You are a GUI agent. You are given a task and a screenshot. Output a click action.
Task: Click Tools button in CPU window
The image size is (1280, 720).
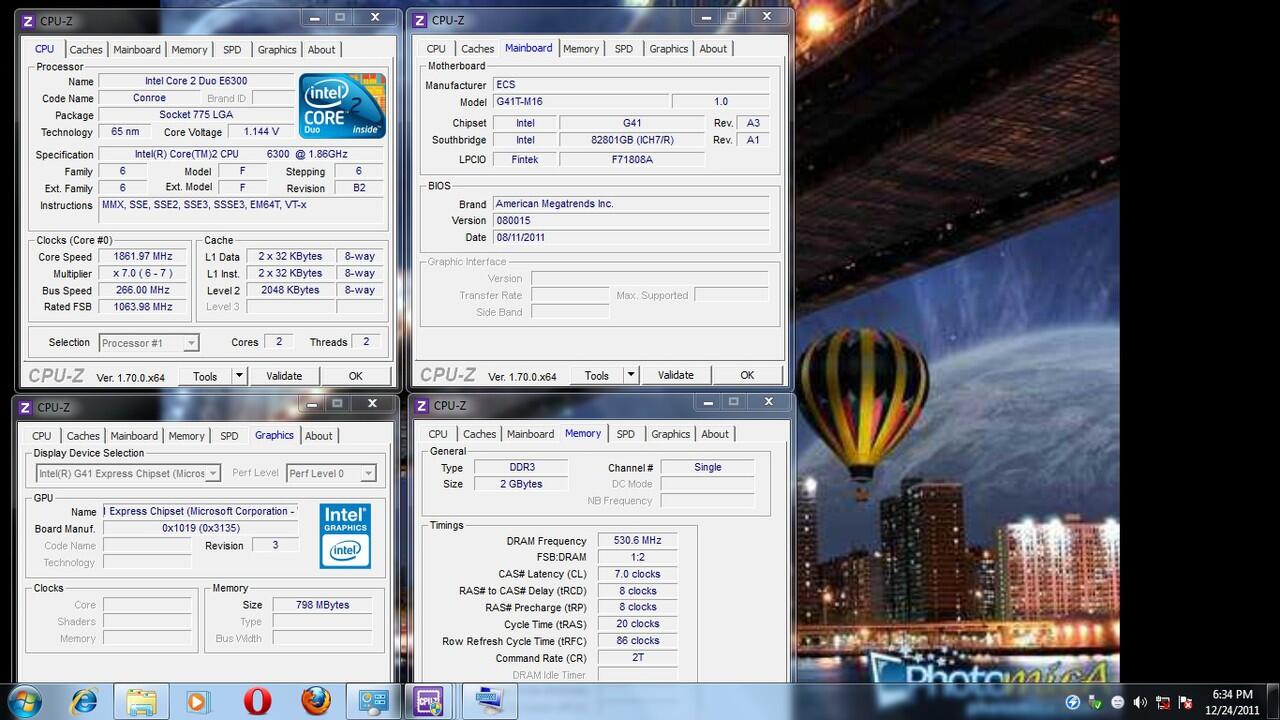click(x=205, y=376)
